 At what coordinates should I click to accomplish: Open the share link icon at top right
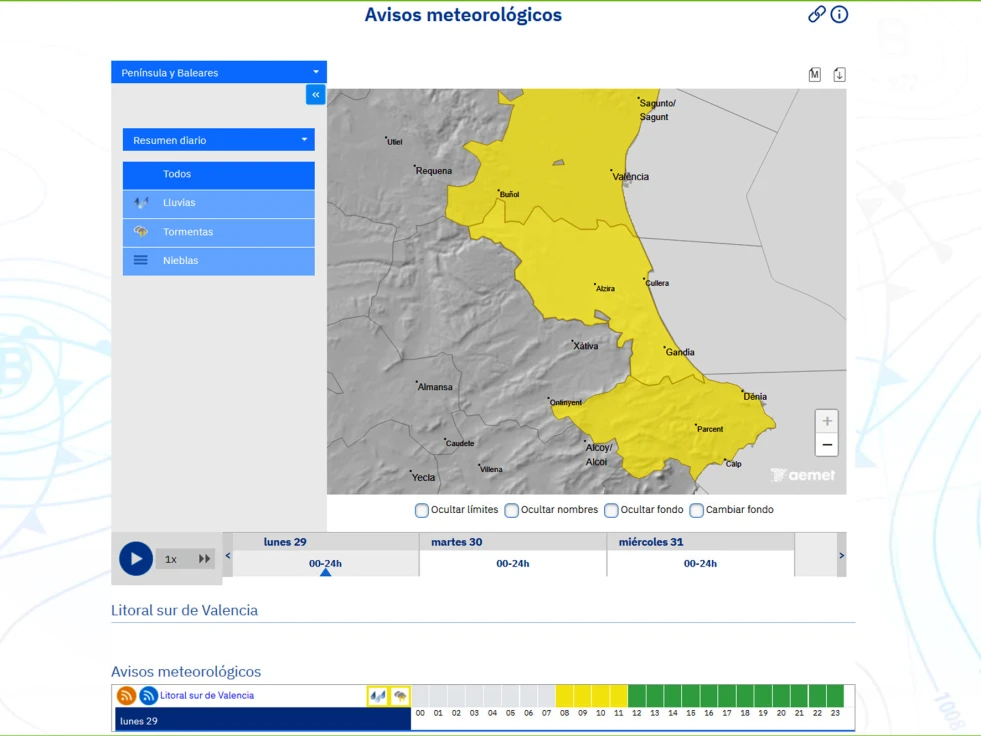pos(816,14)
